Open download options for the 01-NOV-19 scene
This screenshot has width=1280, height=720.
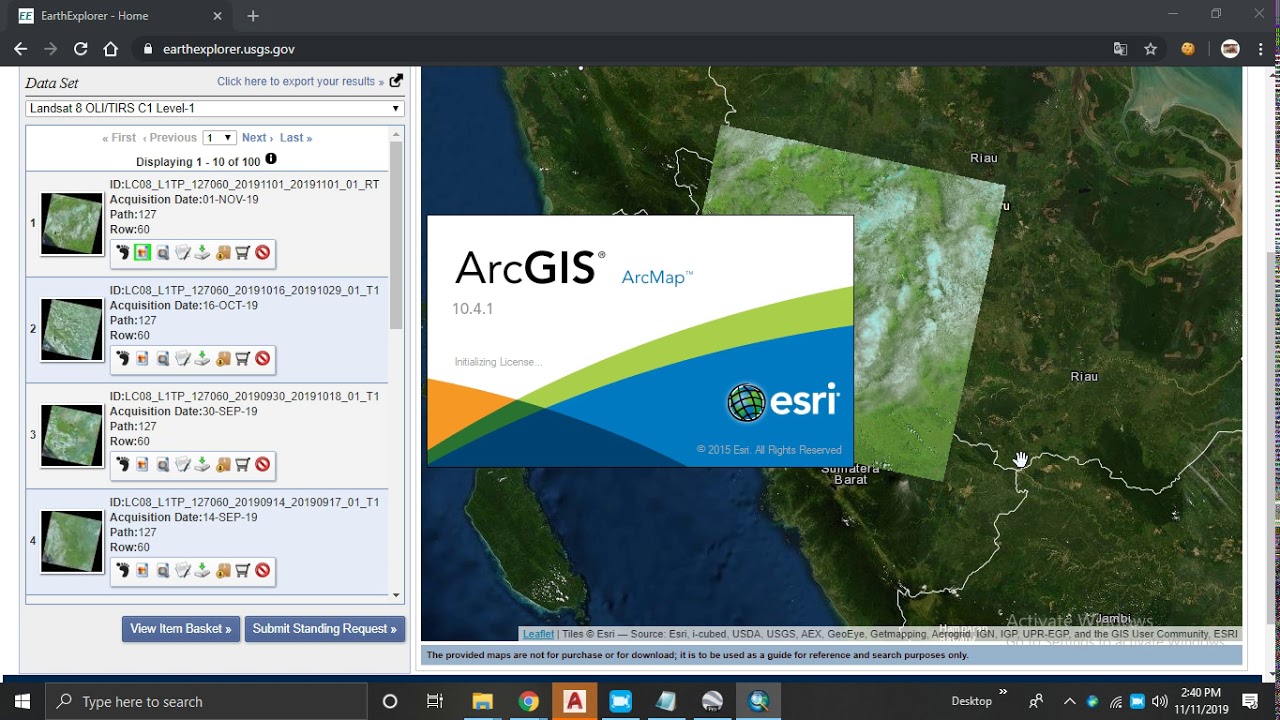tap(202, 253)
